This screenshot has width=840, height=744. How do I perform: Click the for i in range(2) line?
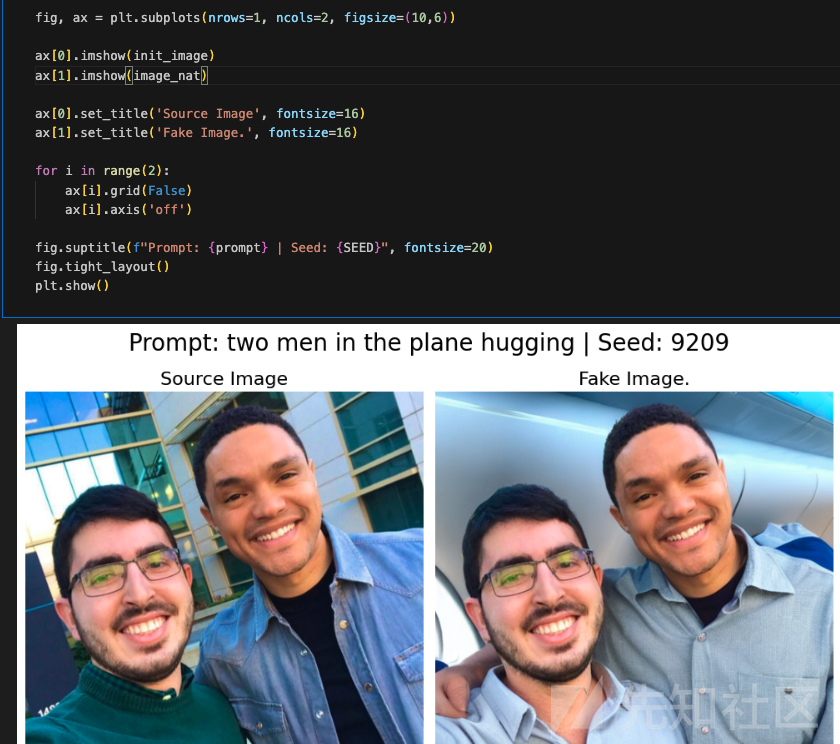click(102, 171)
